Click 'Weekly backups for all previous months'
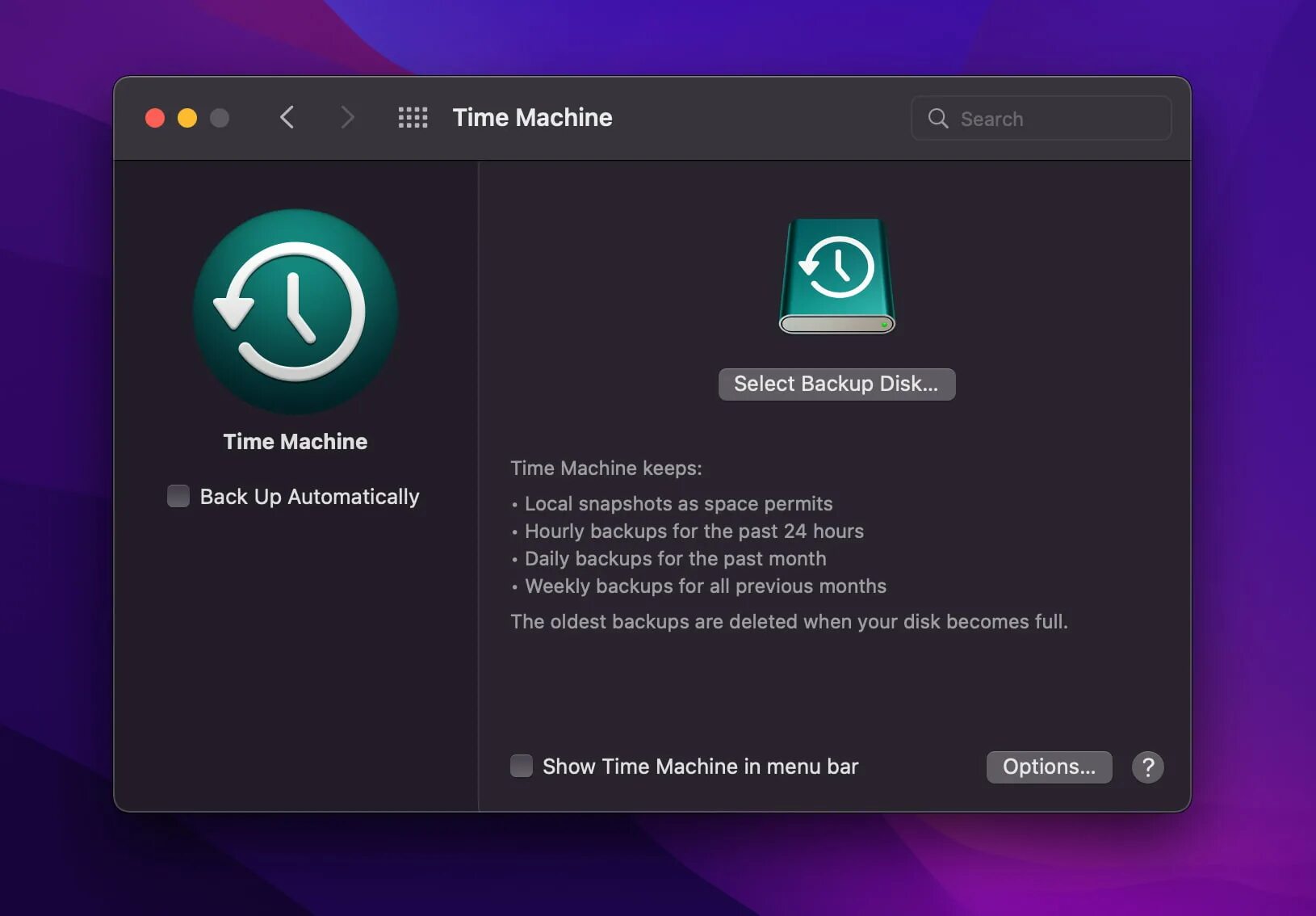Image resolution: width=1316 pixels, height=916 pixels. 706,586
